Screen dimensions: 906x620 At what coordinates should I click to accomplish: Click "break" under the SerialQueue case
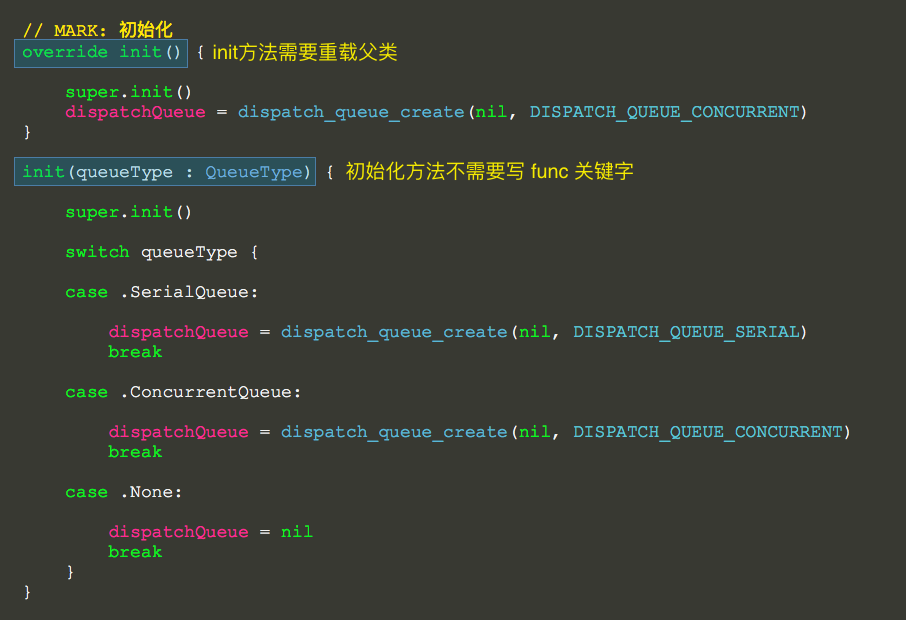(135, 352)
